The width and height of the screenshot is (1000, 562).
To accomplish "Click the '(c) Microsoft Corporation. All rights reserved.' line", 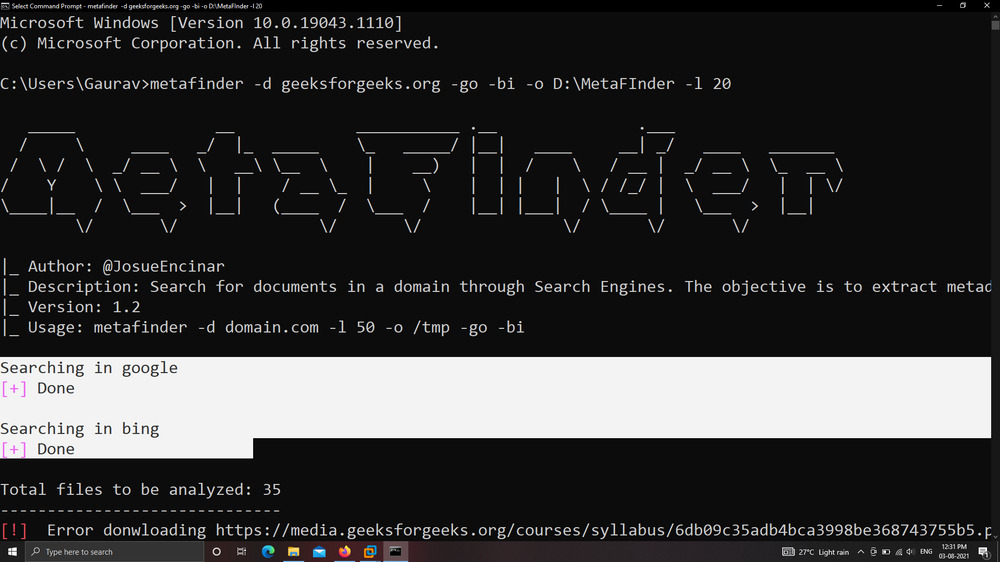I will pos(220,43).
